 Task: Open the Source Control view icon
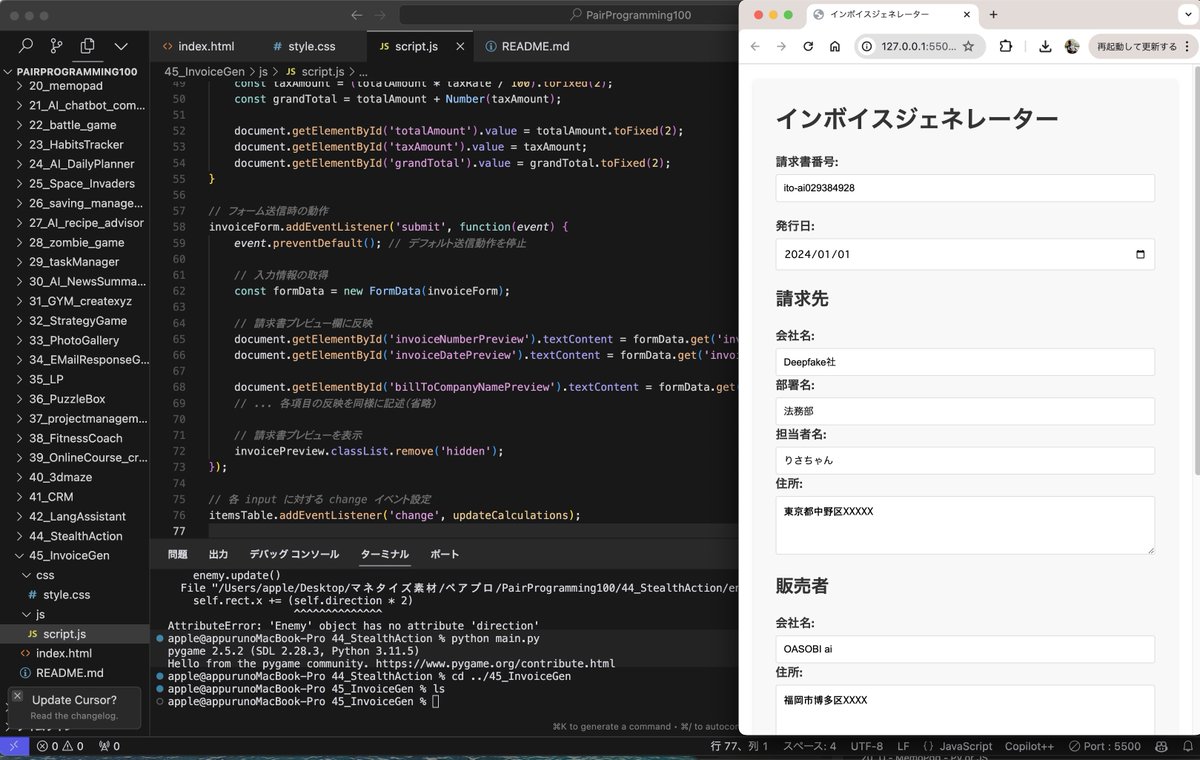point(56,46)
